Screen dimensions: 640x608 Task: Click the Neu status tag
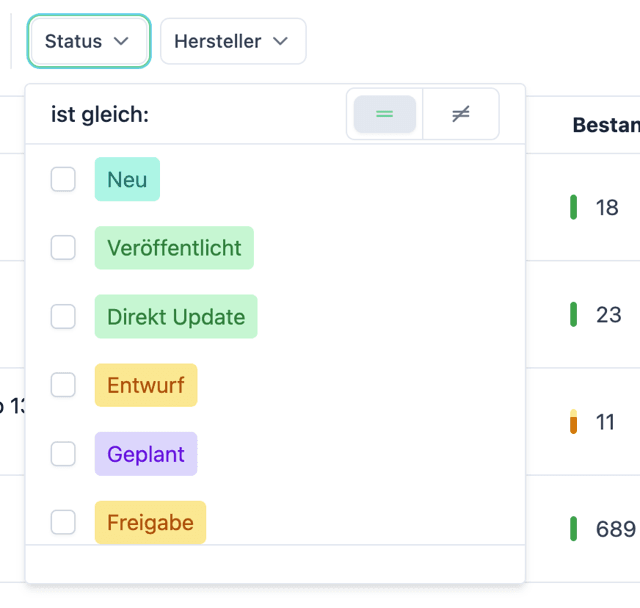[127, 179]
